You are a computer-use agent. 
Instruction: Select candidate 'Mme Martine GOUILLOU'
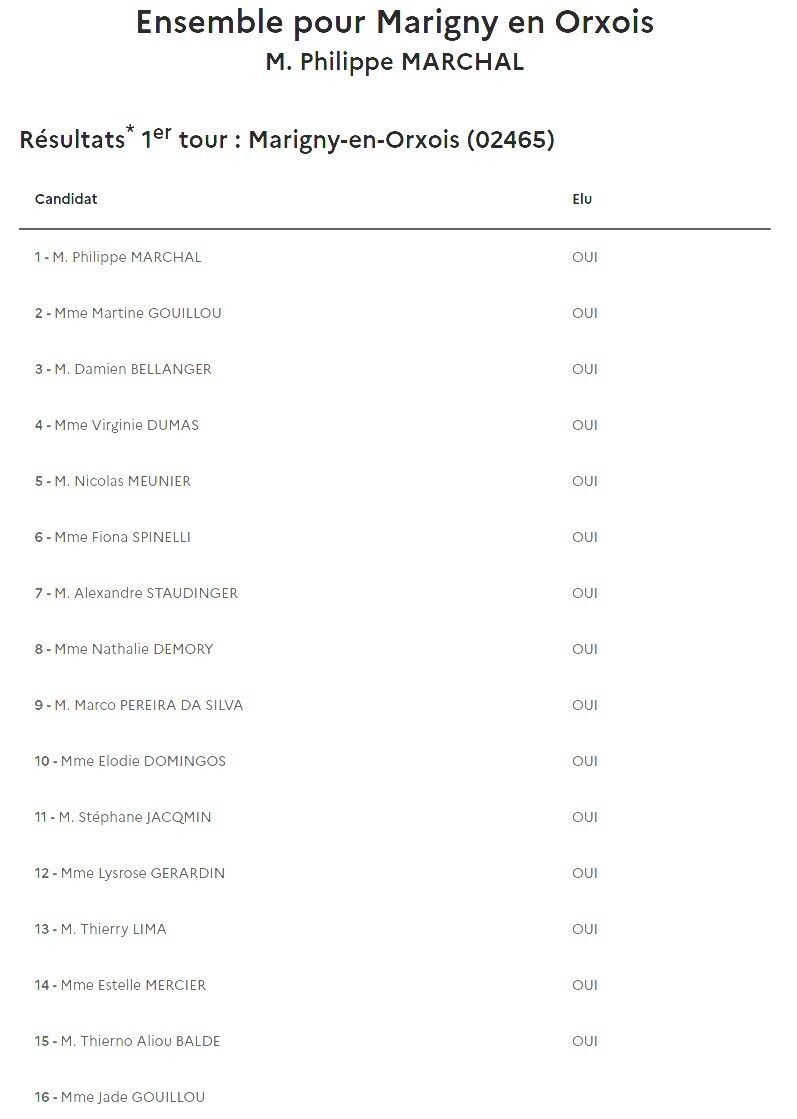pos(128,313)
